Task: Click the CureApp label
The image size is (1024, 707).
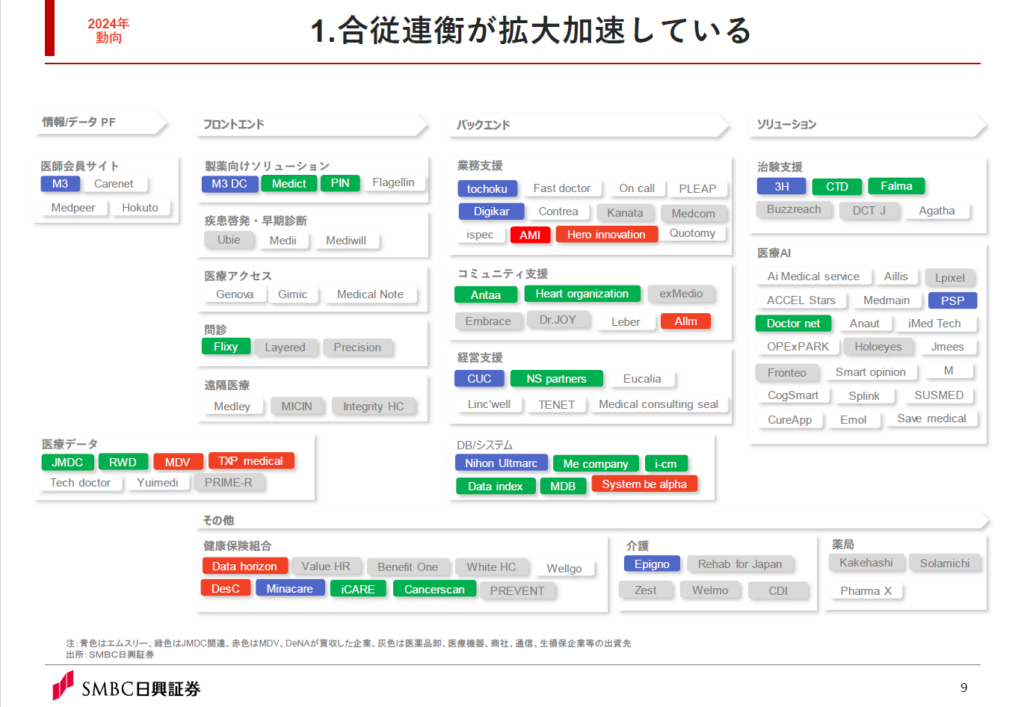Action: 790,420
